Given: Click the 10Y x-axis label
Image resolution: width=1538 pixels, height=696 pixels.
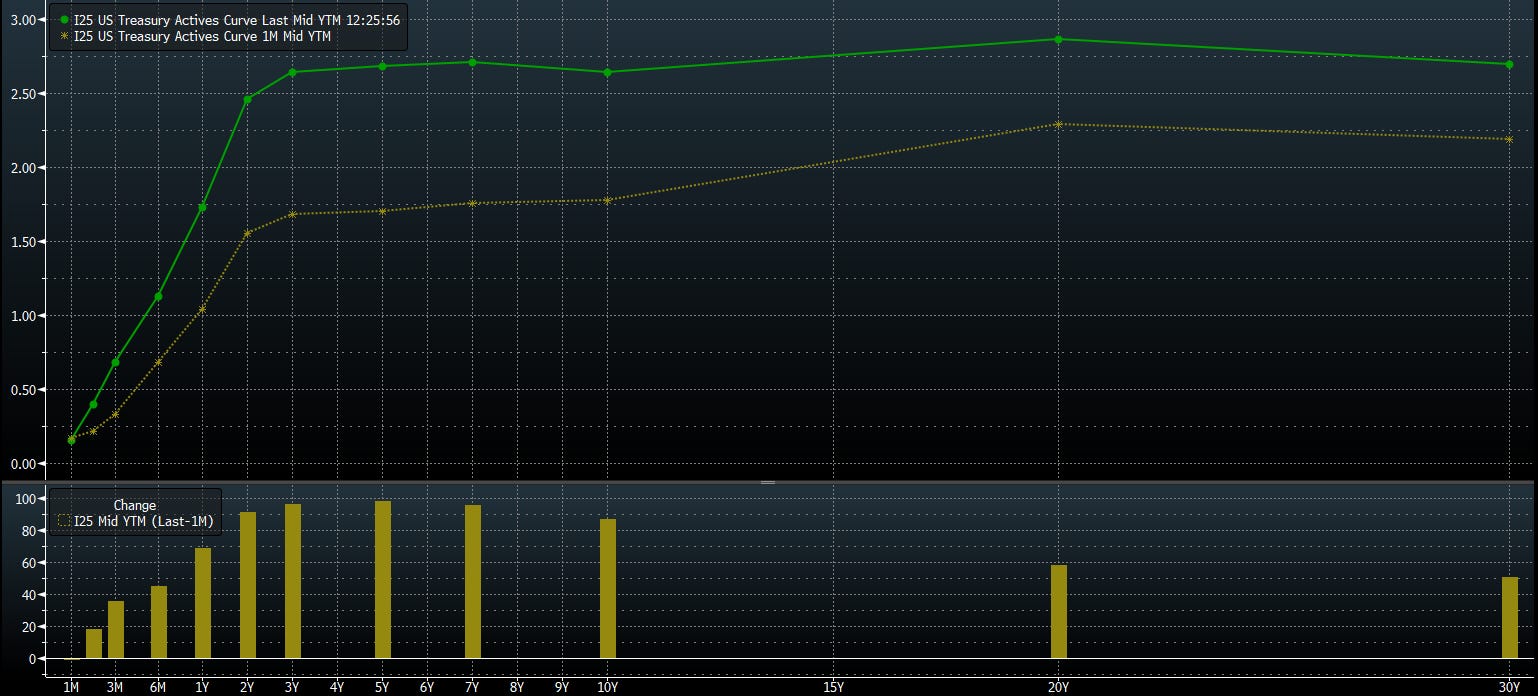Looking at the screenshot, I should click(608, 687).
